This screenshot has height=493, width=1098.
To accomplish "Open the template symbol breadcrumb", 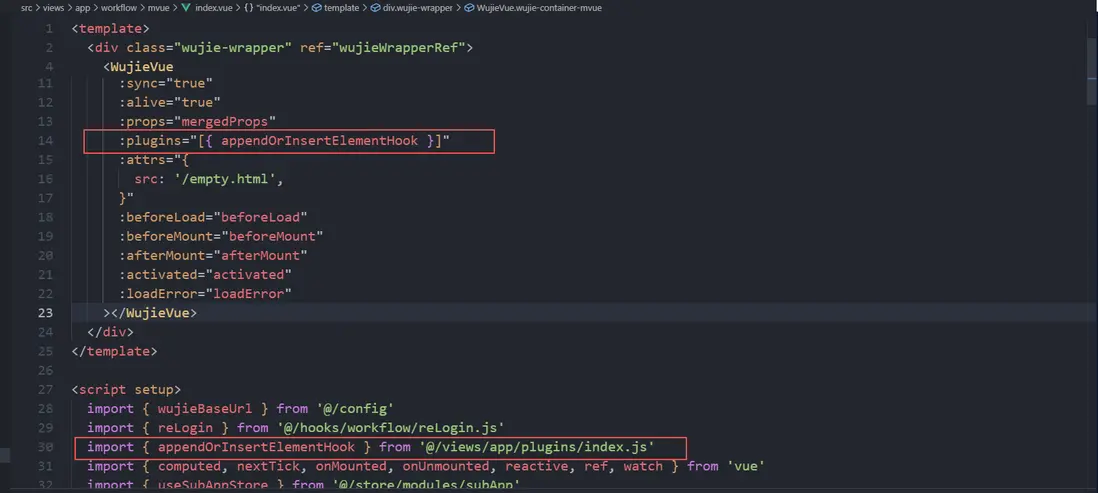I will pos(342,8).
